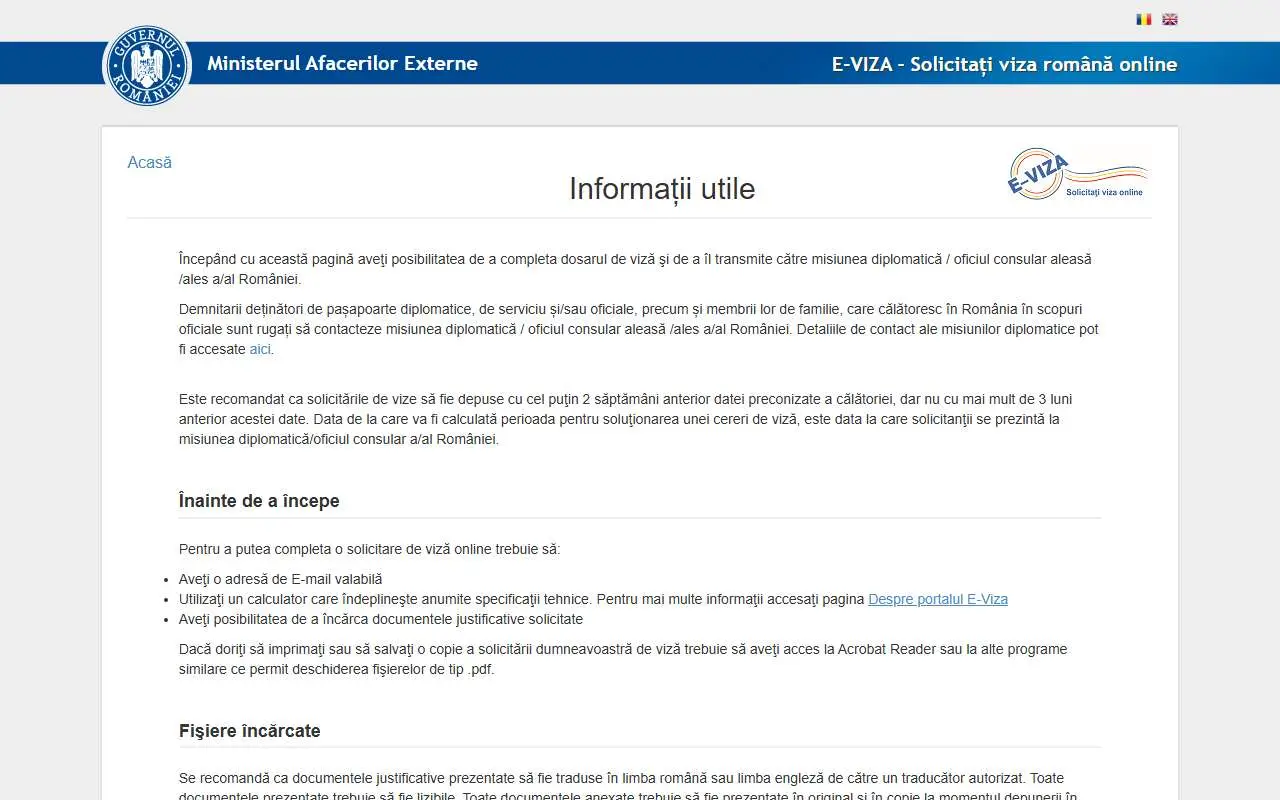Click the Guvernul României coat of arms logo
1280x800 pixels.
[x=147, y=65]
